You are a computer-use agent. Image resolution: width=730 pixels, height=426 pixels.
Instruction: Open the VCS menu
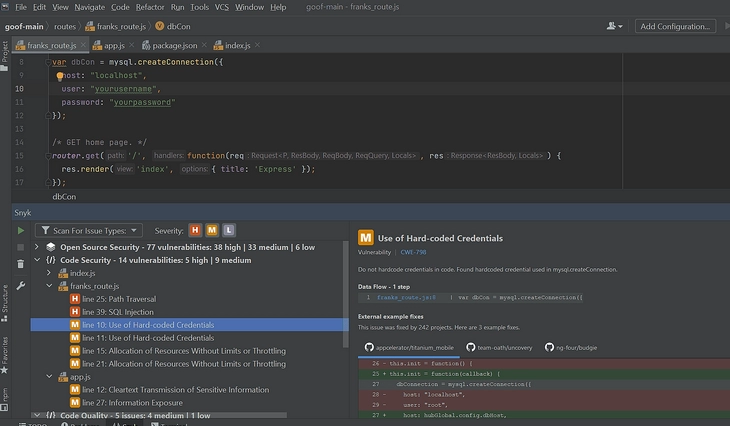[x=222, y=7]
